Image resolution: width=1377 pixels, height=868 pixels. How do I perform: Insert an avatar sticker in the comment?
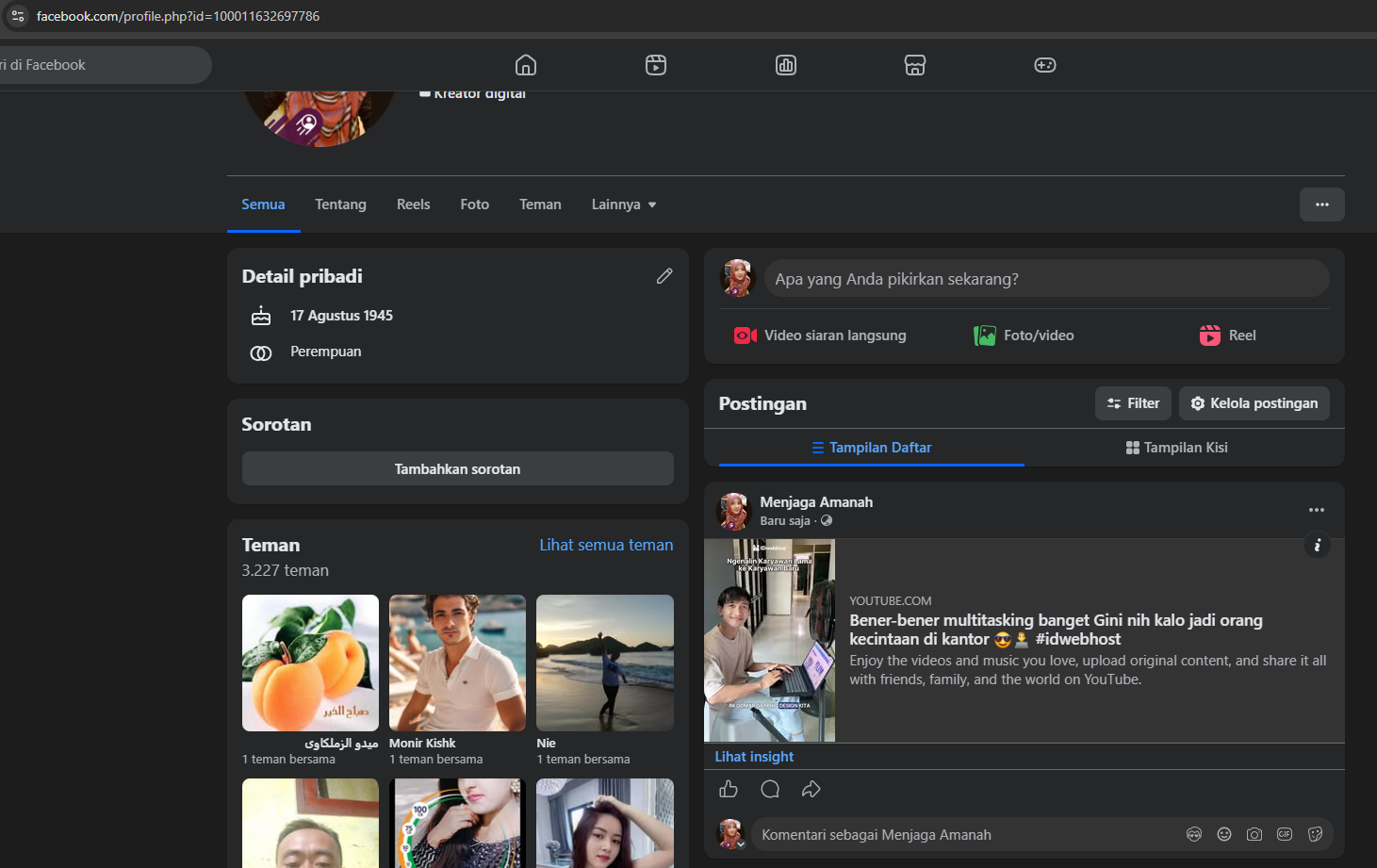(1194, 834)
